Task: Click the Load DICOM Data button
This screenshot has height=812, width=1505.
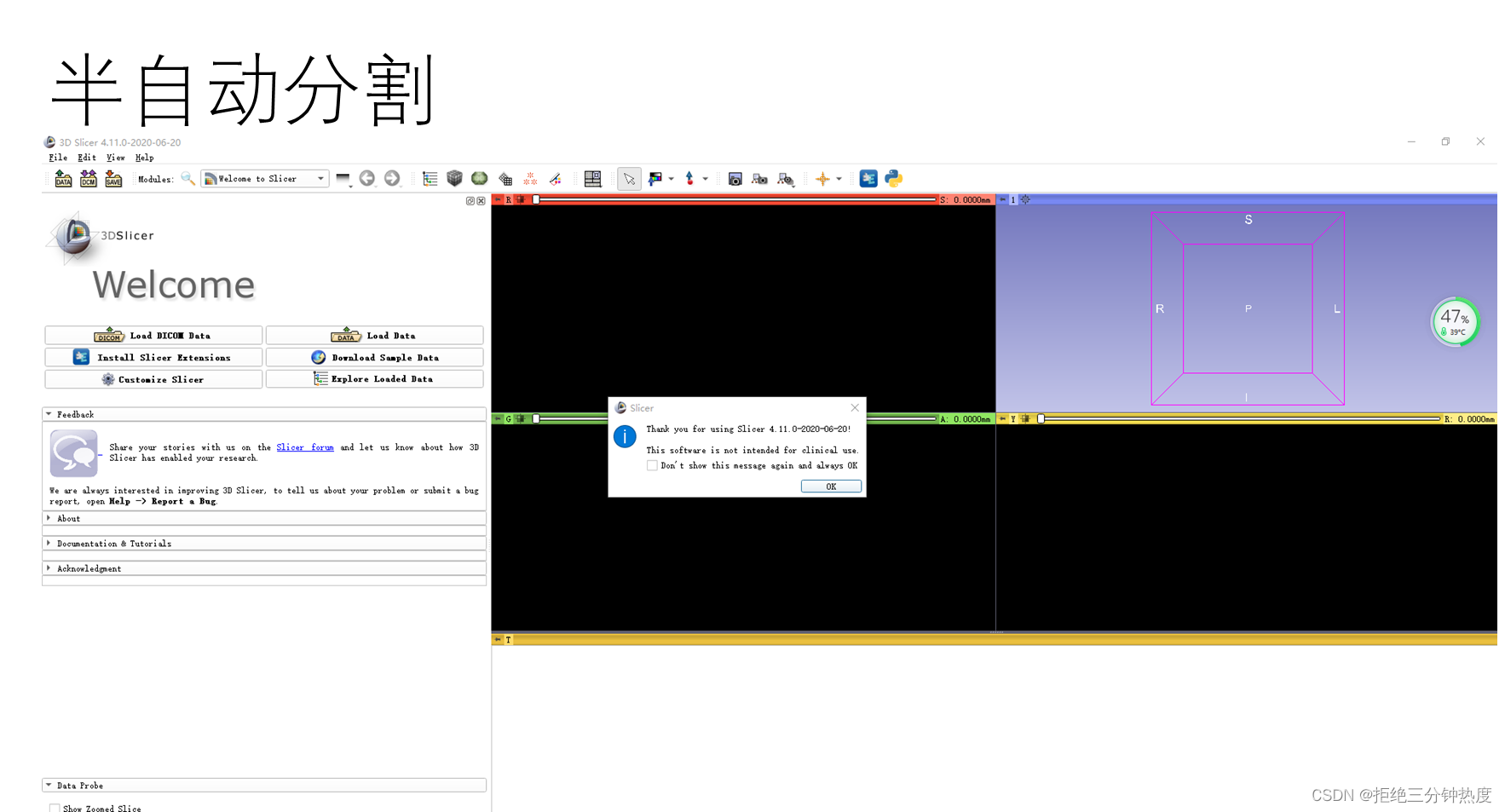Action: [x=153, y=336]
